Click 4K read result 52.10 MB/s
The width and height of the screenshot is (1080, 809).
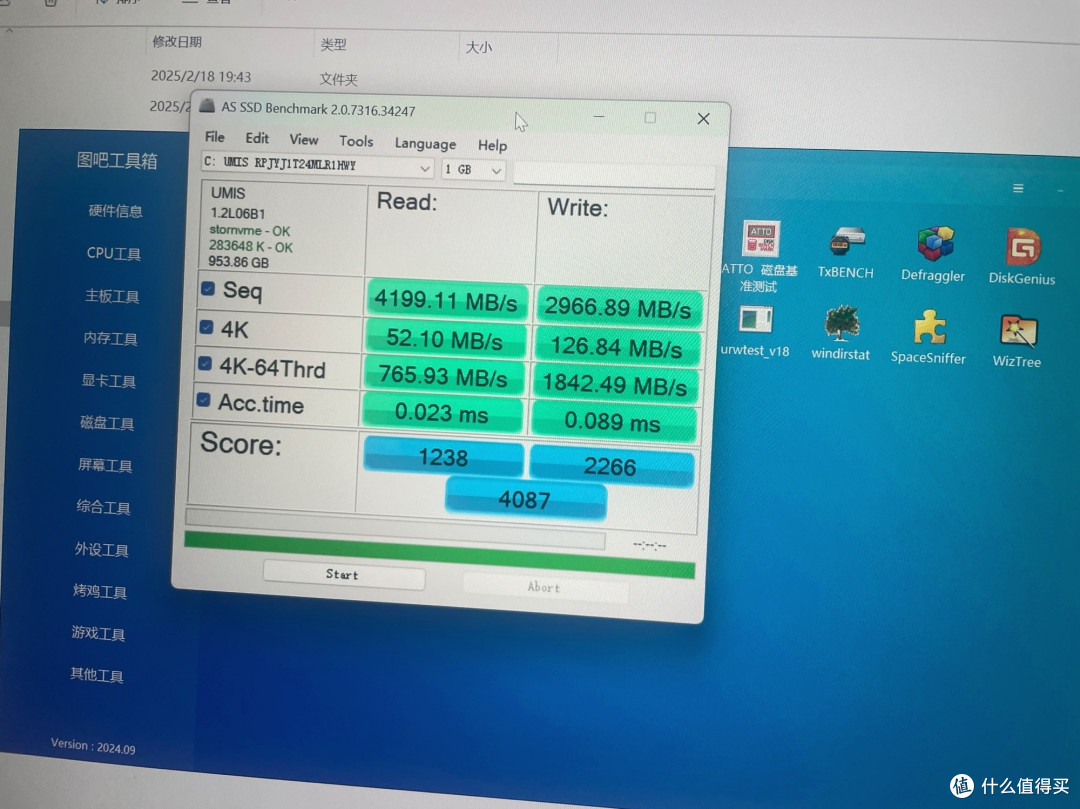pos(444,339)
